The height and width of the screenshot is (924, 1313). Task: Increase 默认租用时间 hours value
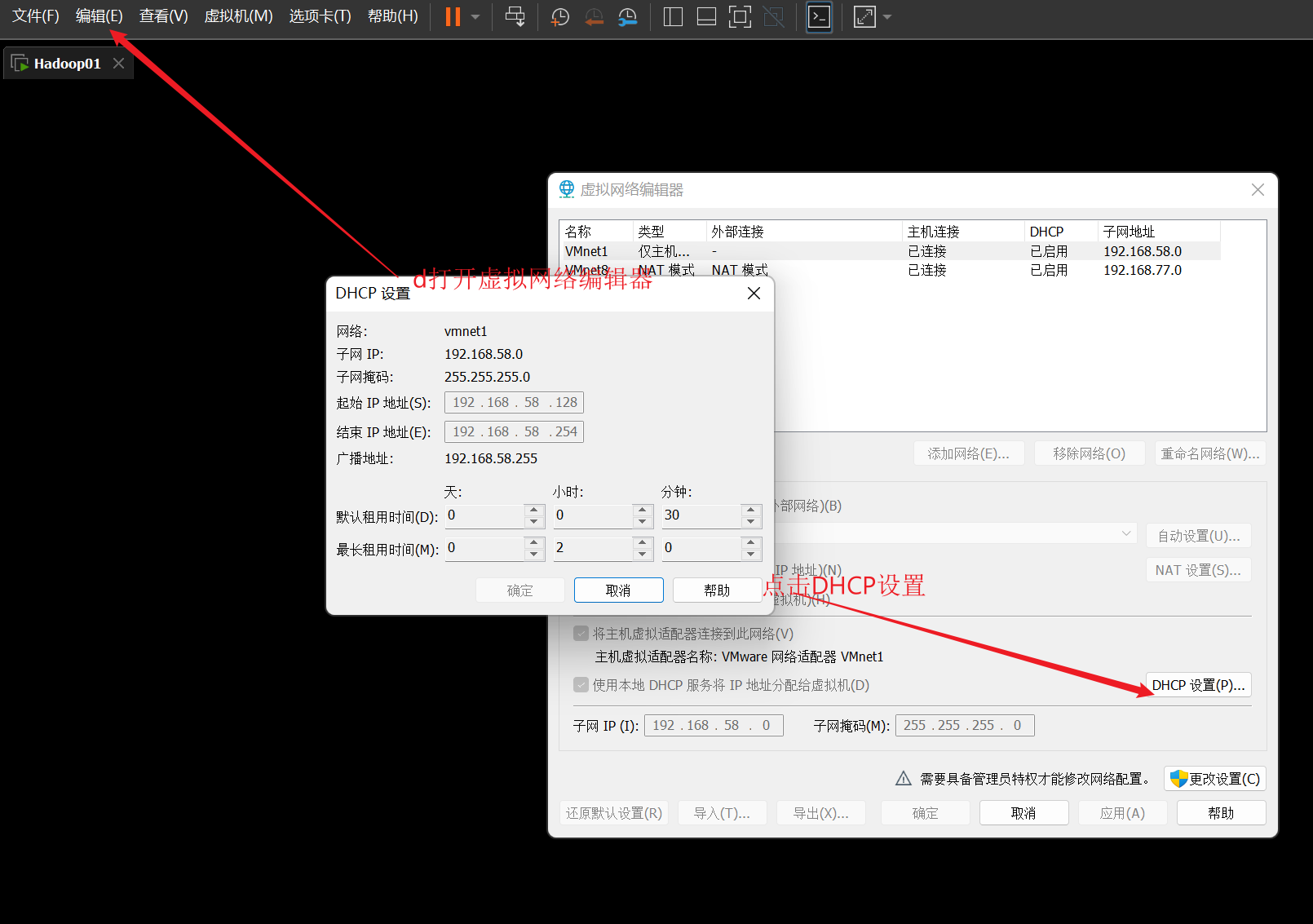[643, 511]
